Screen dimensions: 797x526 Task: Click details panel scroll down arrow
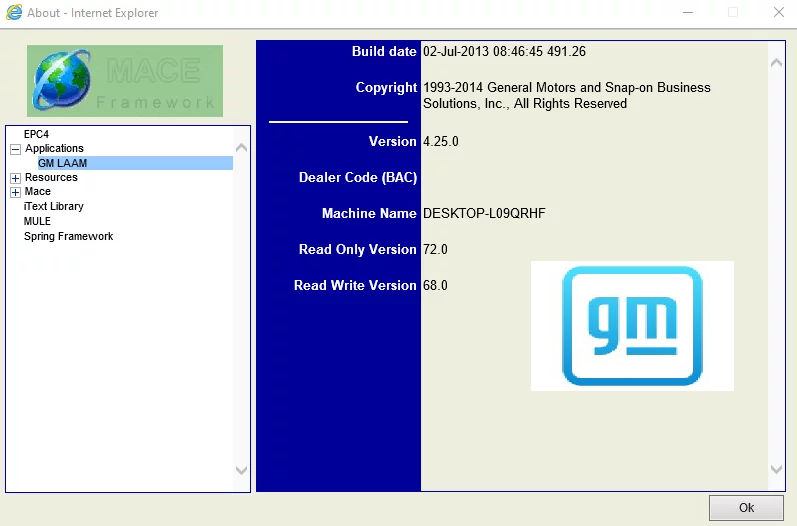pos(776,469)
